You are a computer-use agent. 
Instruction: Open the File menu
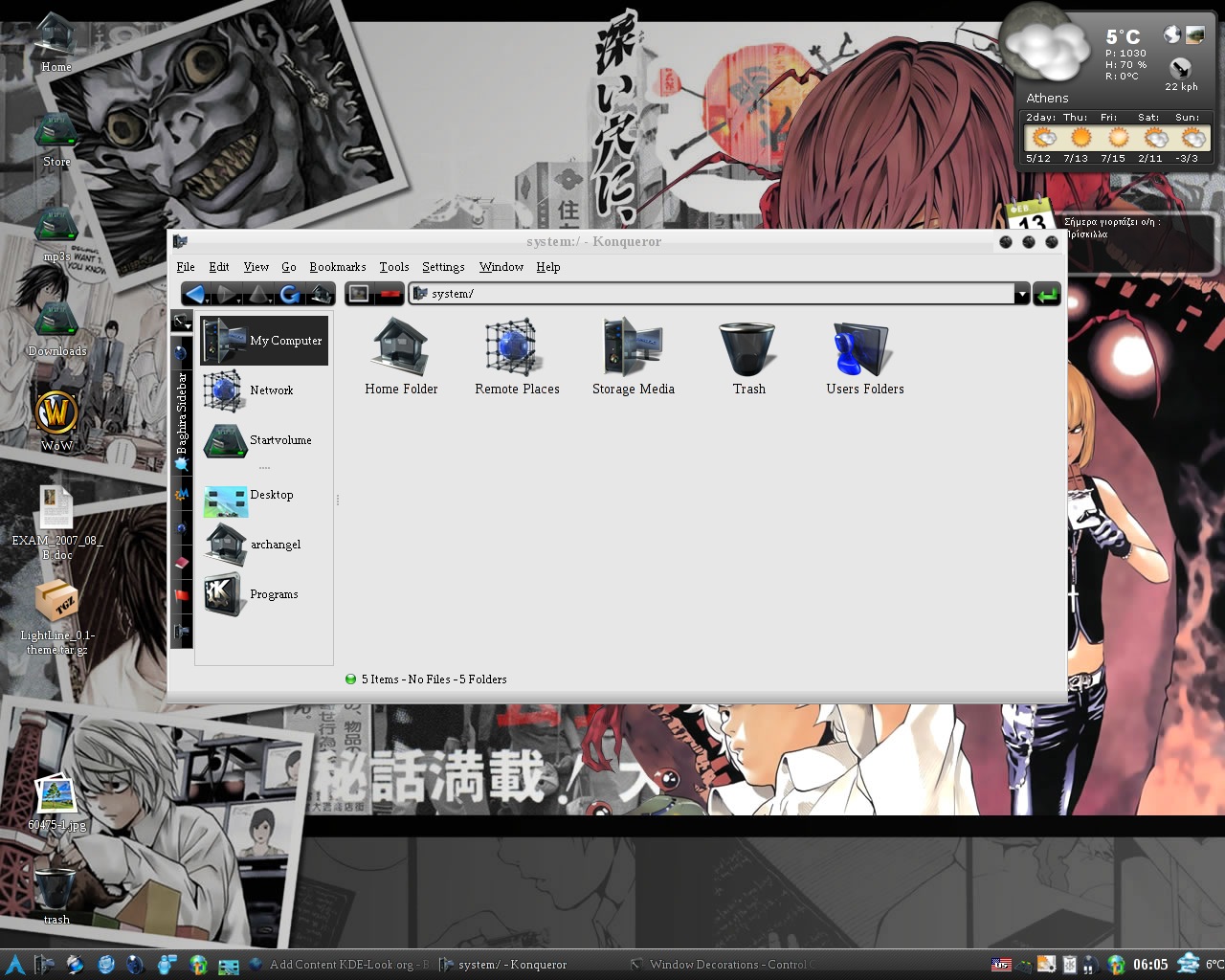coord(186,267)
